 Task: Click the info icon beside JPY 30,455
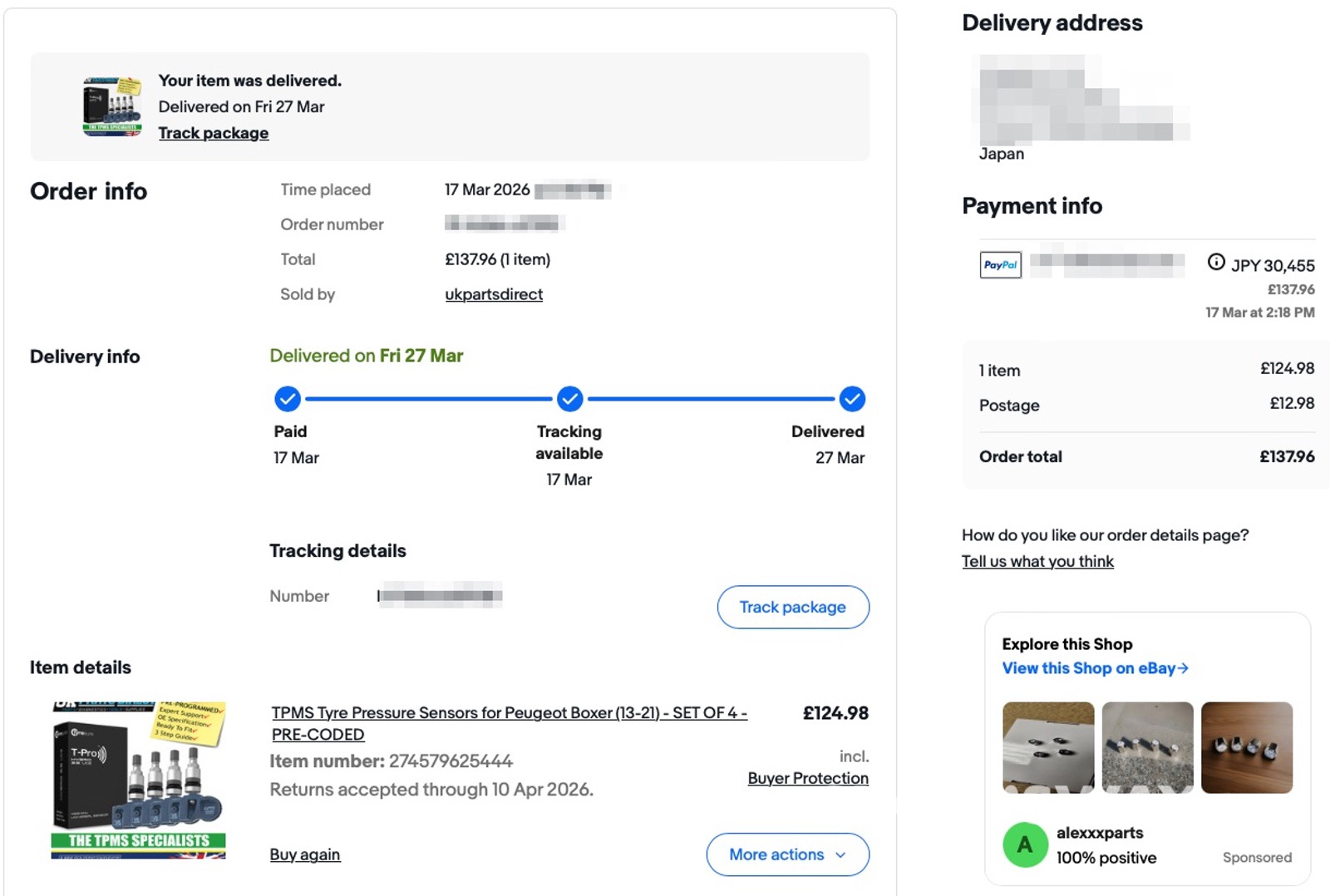[x=1216, y=263]
